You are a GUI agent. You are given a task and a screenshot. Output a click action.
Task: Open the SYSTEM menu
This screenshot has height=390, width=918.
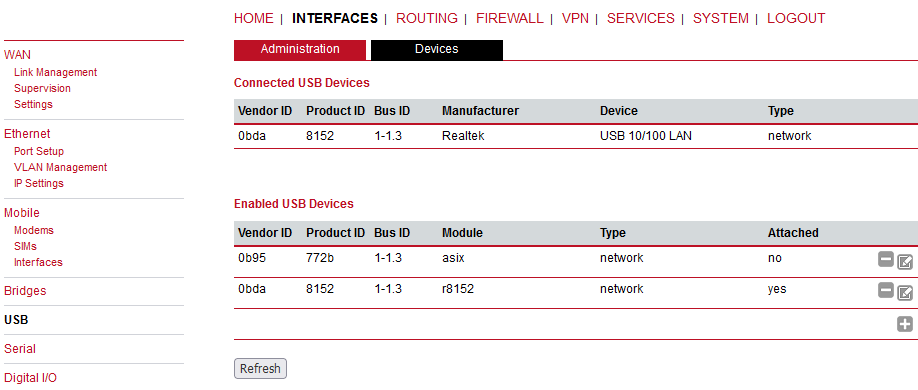(x=721, y=18)
